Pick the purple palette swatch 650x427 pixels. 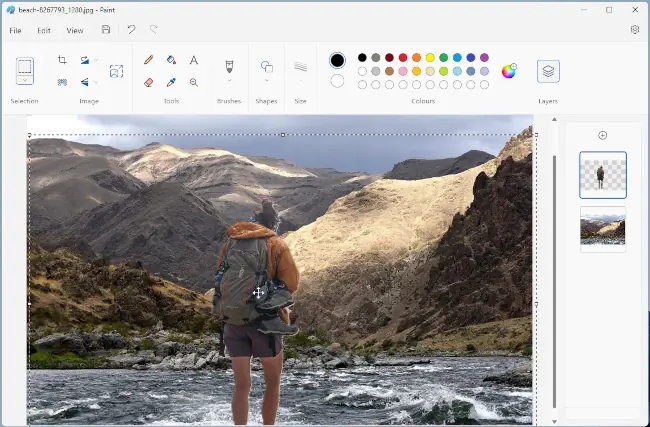[484, 58]
